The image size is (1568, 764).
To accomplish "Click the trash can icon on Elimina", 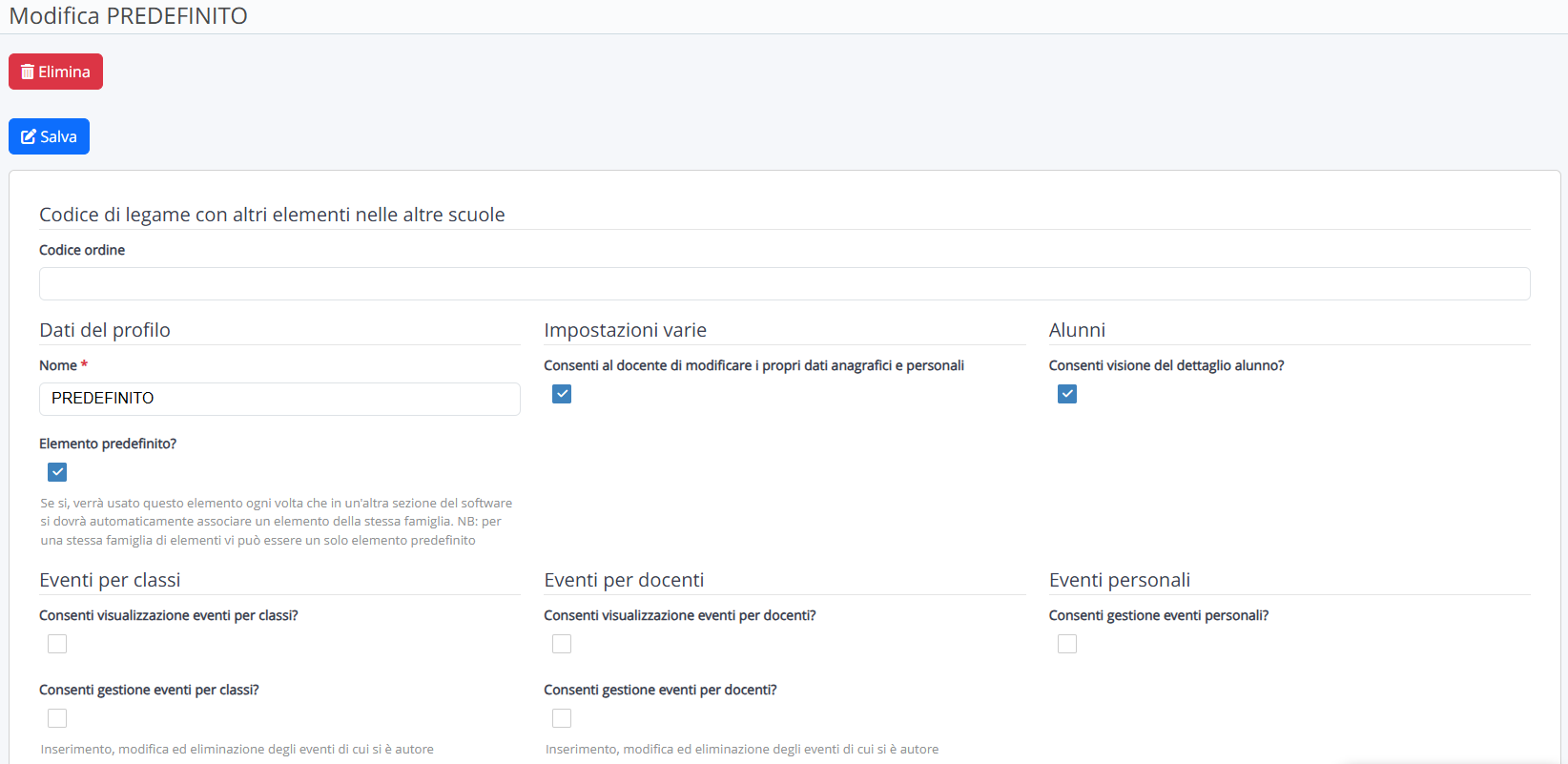I will click(x=28, y=72).
